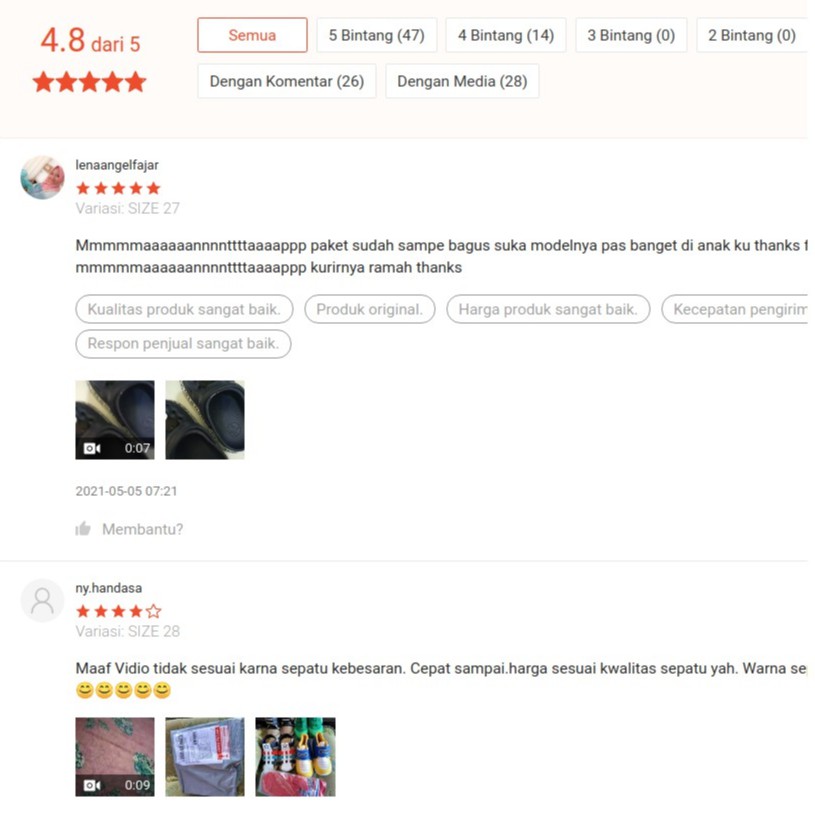Click the 'Produk original.' tag
815x815 pixels.
370,309
